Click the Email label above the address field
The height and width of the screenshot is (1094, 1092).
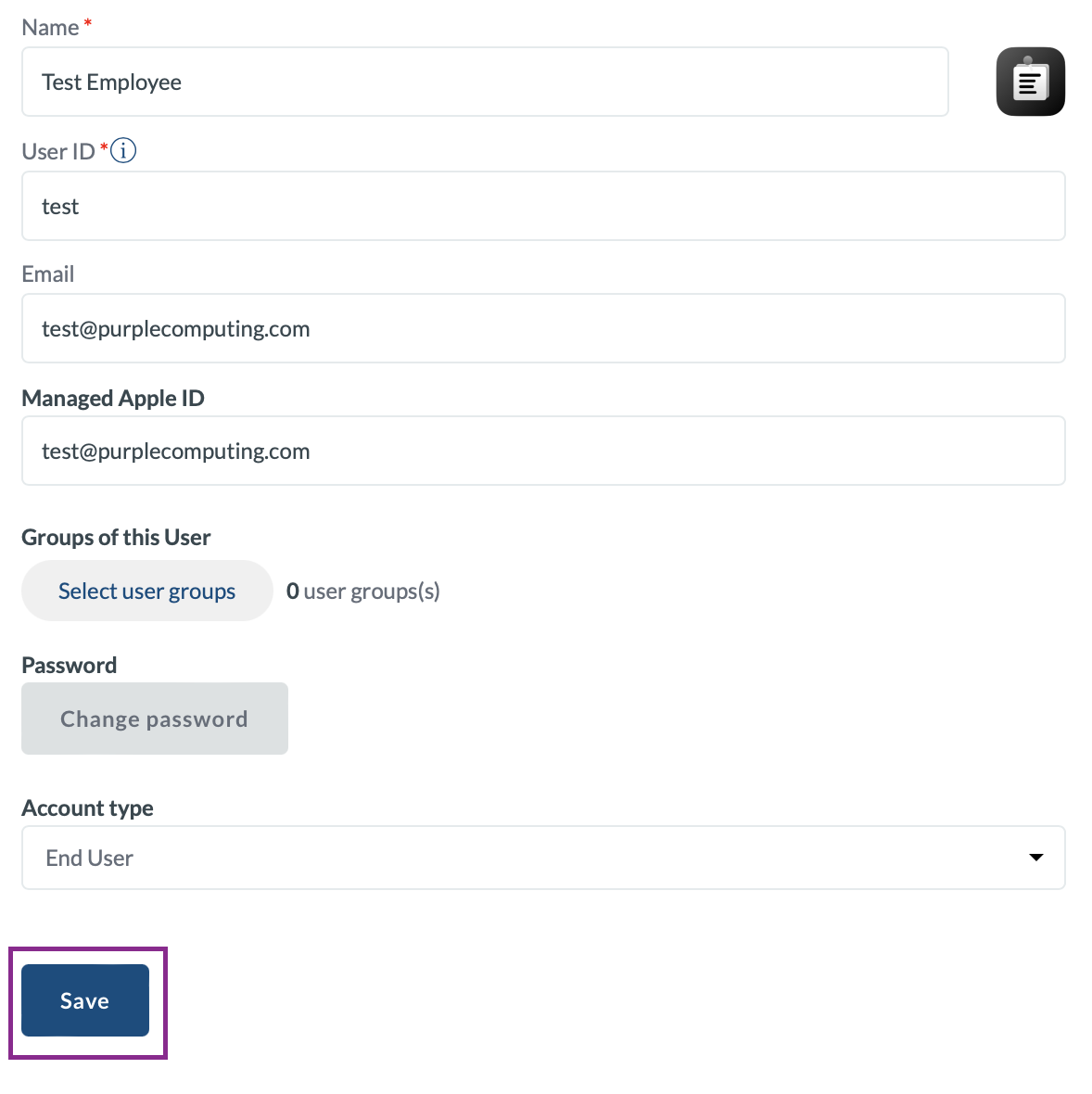click(x=47, y=273)
